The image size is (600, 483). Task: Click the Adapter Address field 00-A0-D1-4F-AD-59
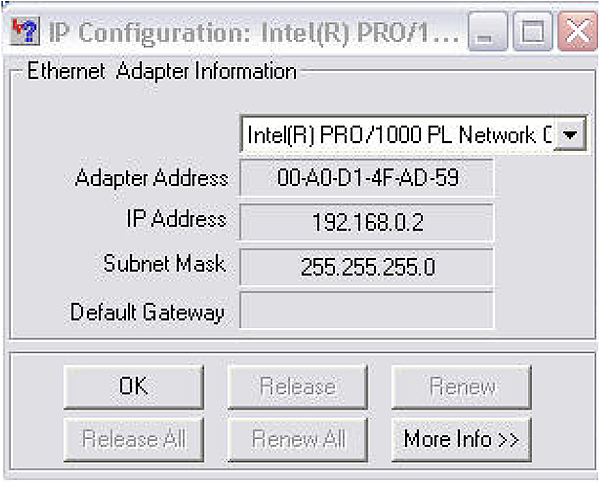click(x=367, y=178)
